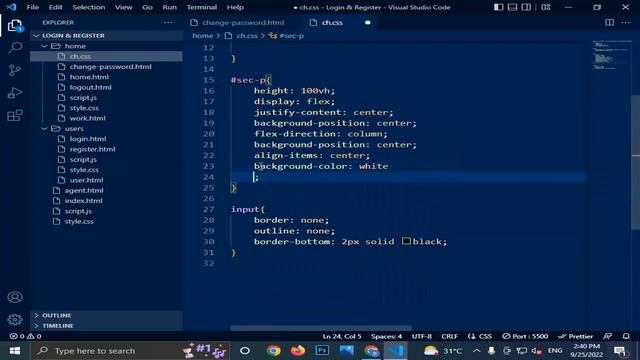Open the Accounts menu icon
Image resolution: width=640 pixels, height=360 pixels.
coord(15,297)
